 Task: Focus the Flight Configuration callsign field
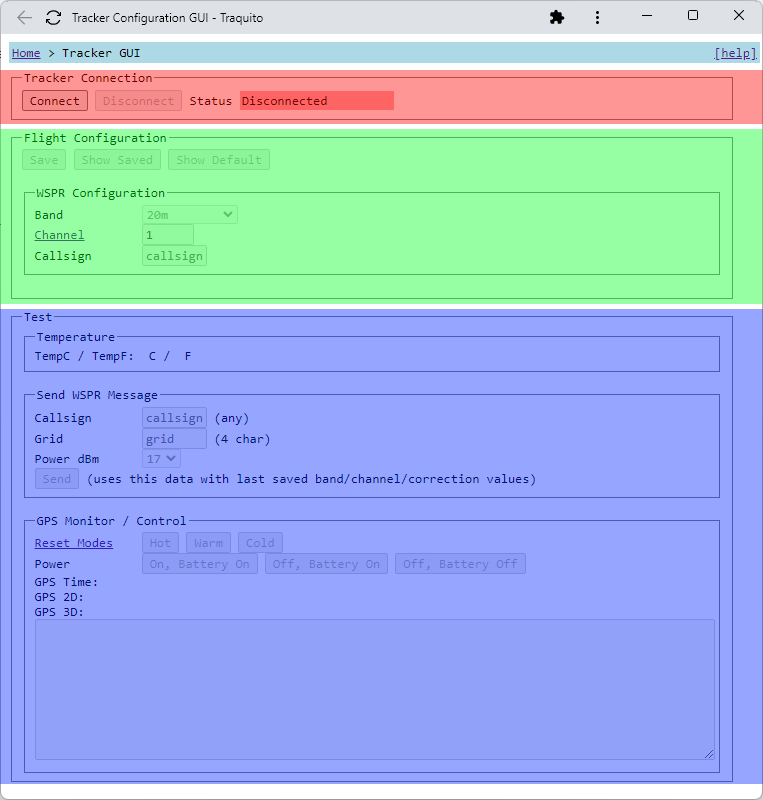(174, 256)
